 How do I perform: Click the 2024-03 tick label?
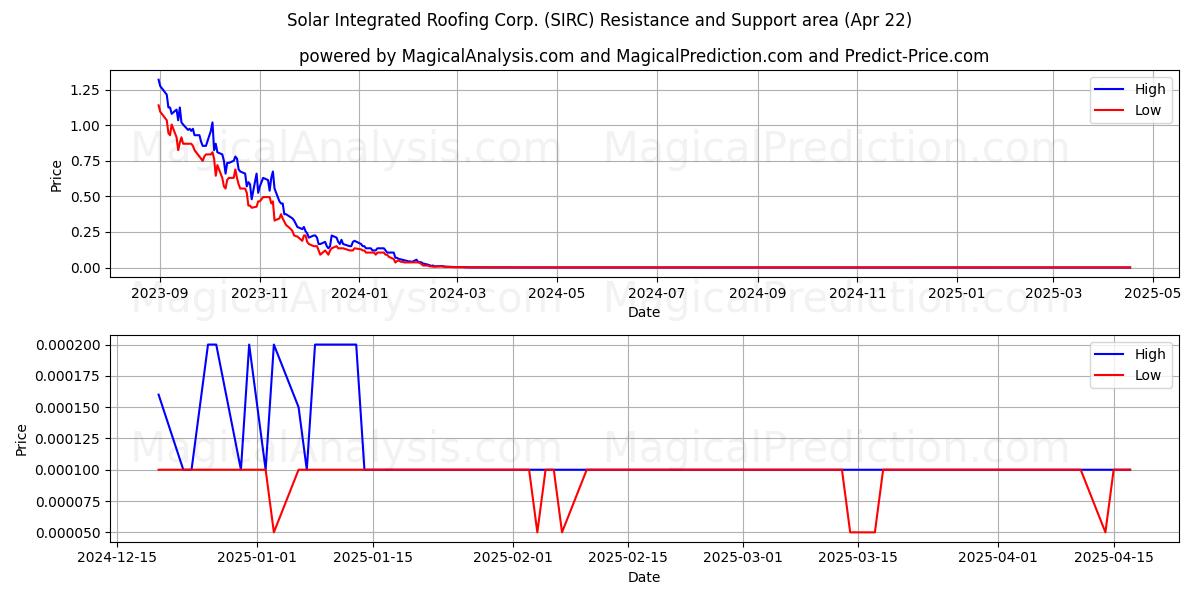[x=458, y=293]
